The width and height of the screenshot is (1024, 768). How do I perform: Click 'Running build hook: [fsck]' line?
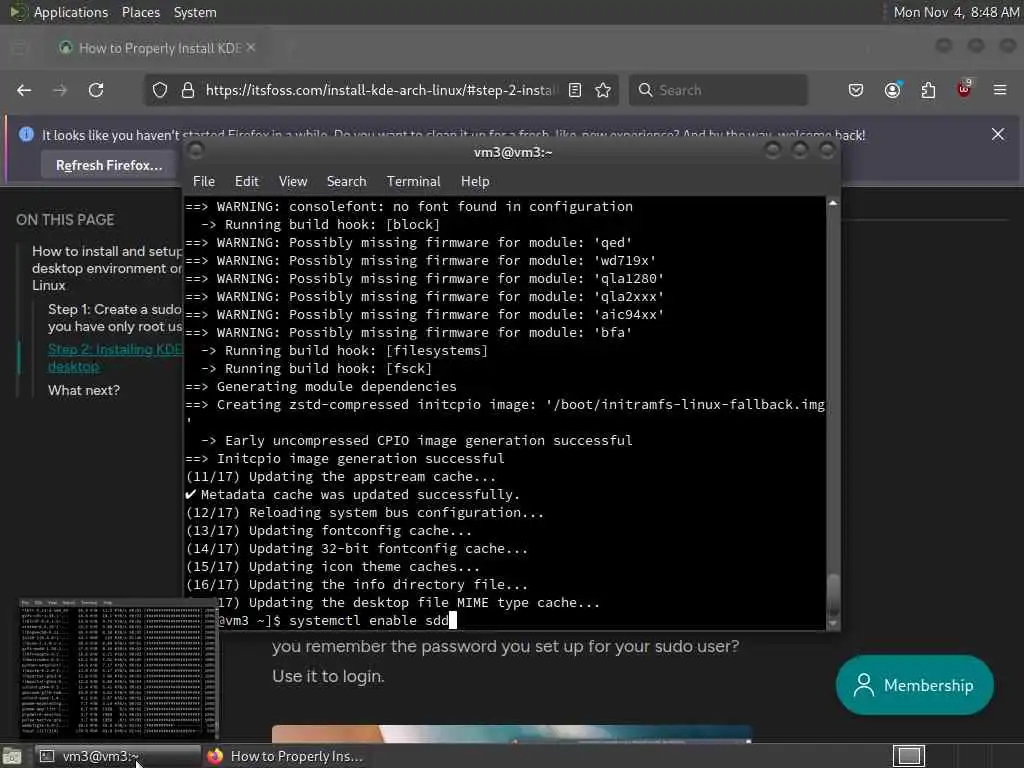click(x=316, y=368)
